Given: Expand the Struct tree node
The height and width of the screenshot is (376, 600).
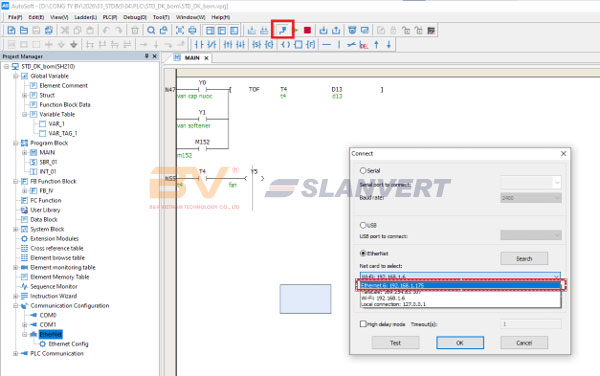Looking at the screenshot, I should (x=25, y=95).
